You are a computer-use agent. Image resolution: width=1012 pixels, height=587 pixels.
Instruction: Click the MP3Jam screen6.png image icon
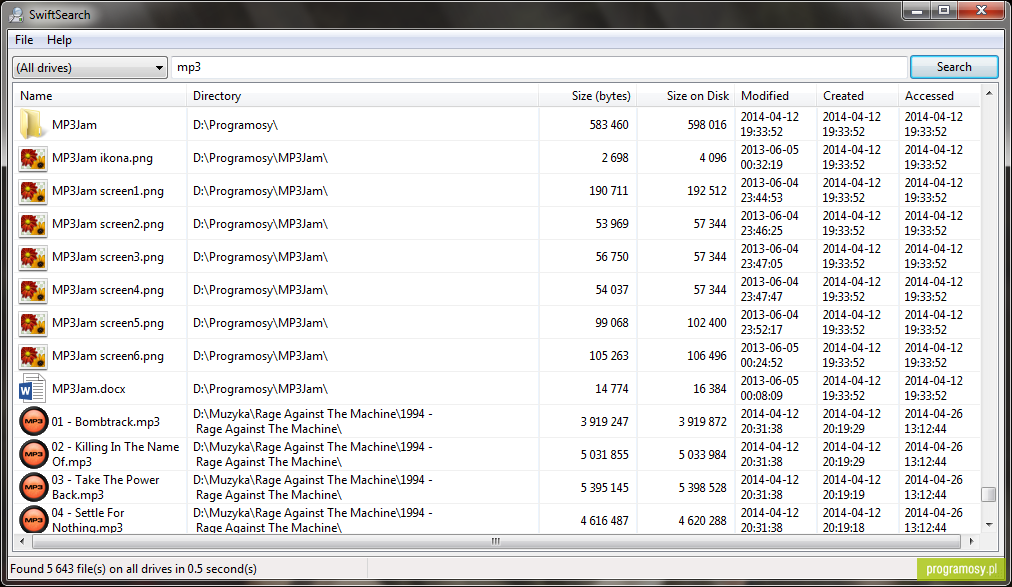pyautogui.click(x=32, y=356)
